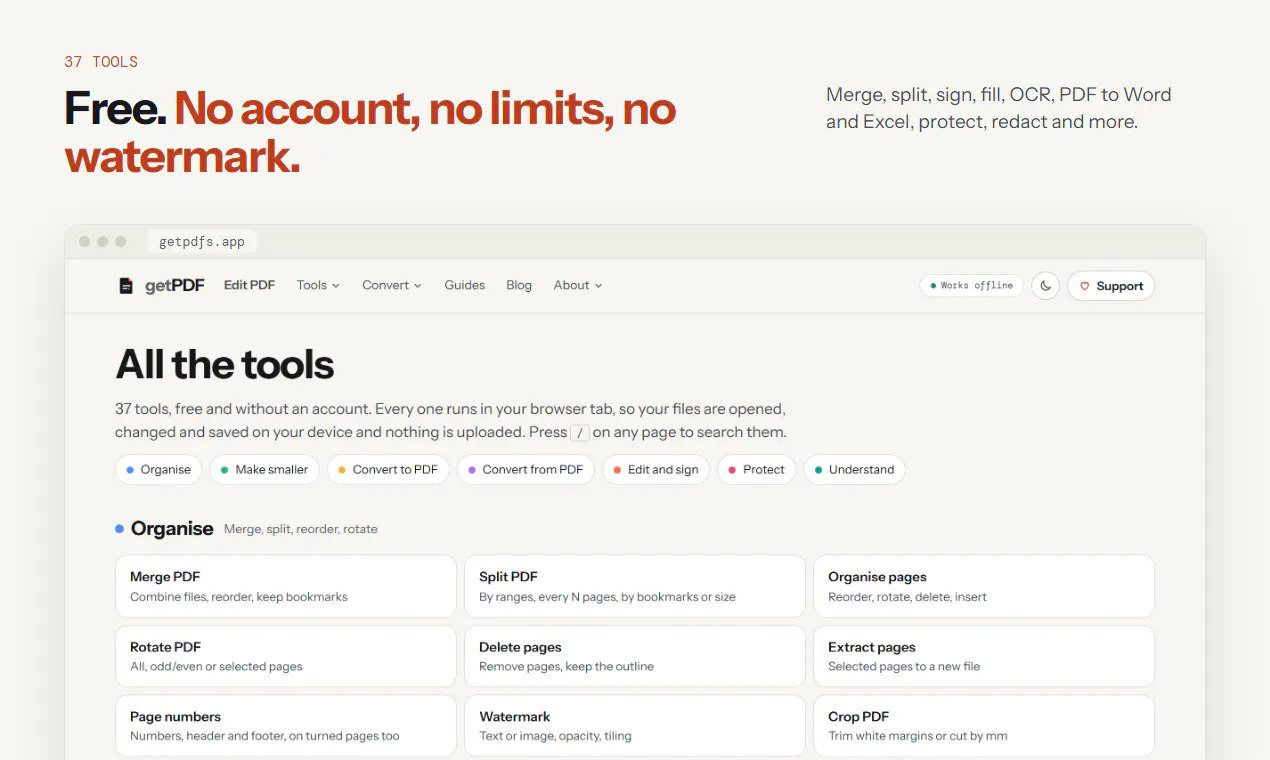Viewport: 1270px width, 760px height.
Task: Go to Edit PDF in navigation
Action: 249,285
